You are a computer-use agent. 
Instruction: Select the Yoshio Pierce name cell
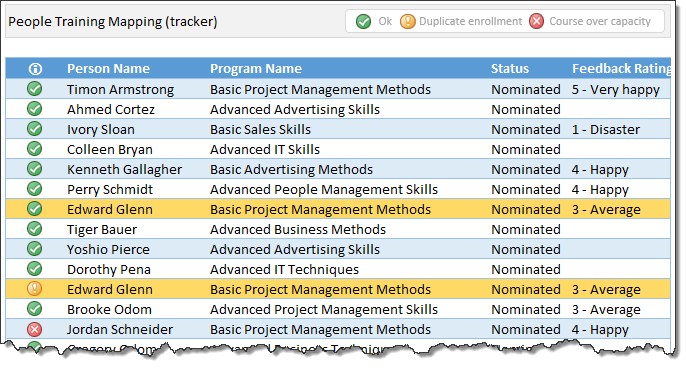pyautogui.click(x=108, y=249)
